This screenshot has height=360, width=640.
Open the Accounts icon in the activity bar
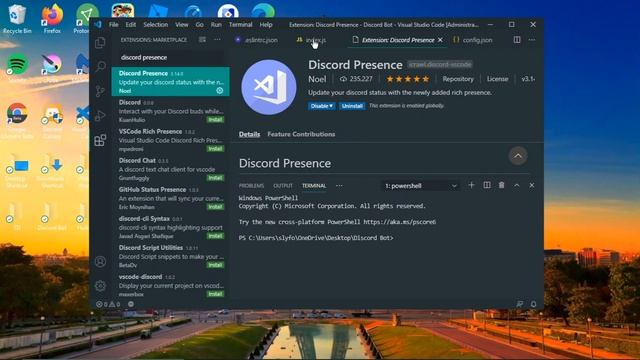pyautogui.click(x=100, y=262)
